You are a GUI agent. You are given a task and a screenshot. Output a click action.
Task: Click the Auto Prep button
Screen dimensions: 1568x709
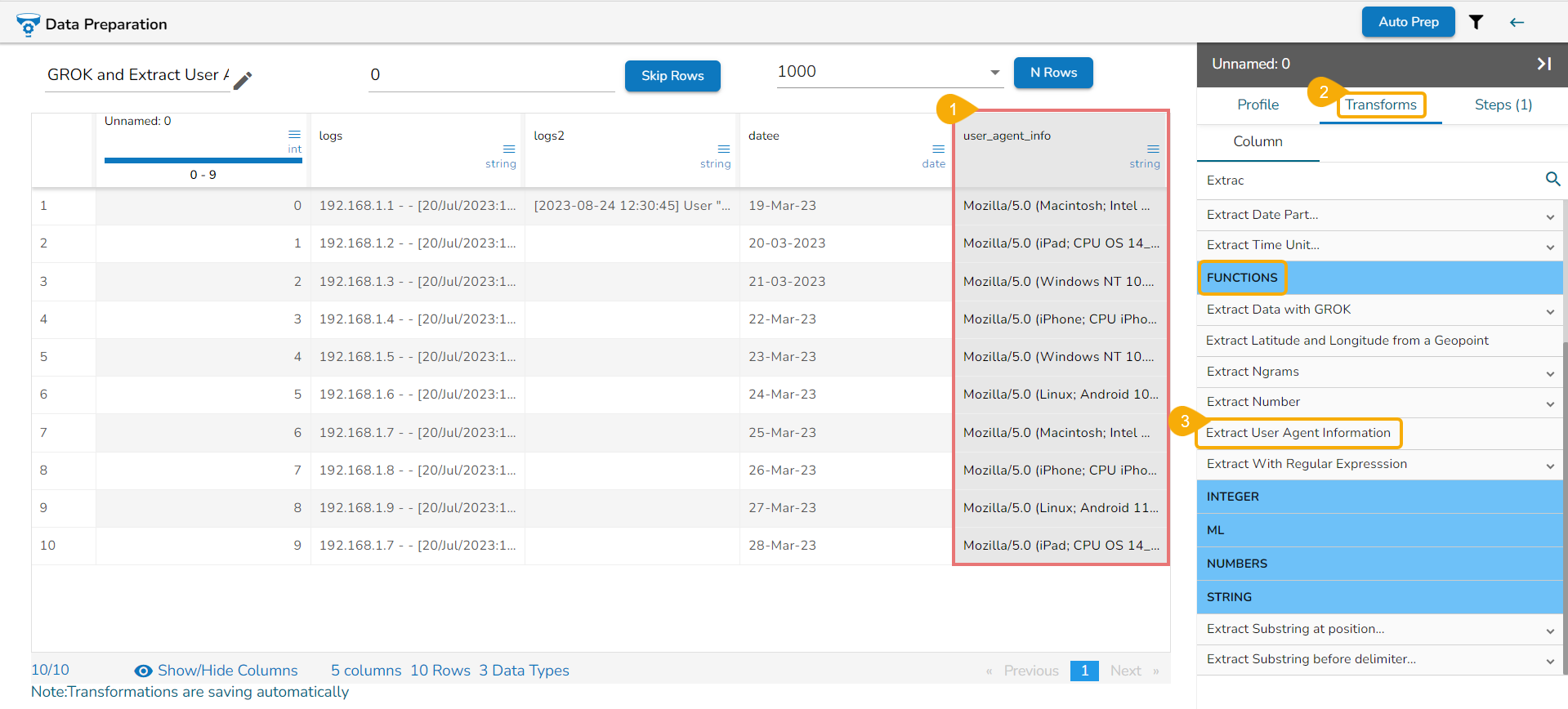pyautogui.click(x=1408, y=22)
